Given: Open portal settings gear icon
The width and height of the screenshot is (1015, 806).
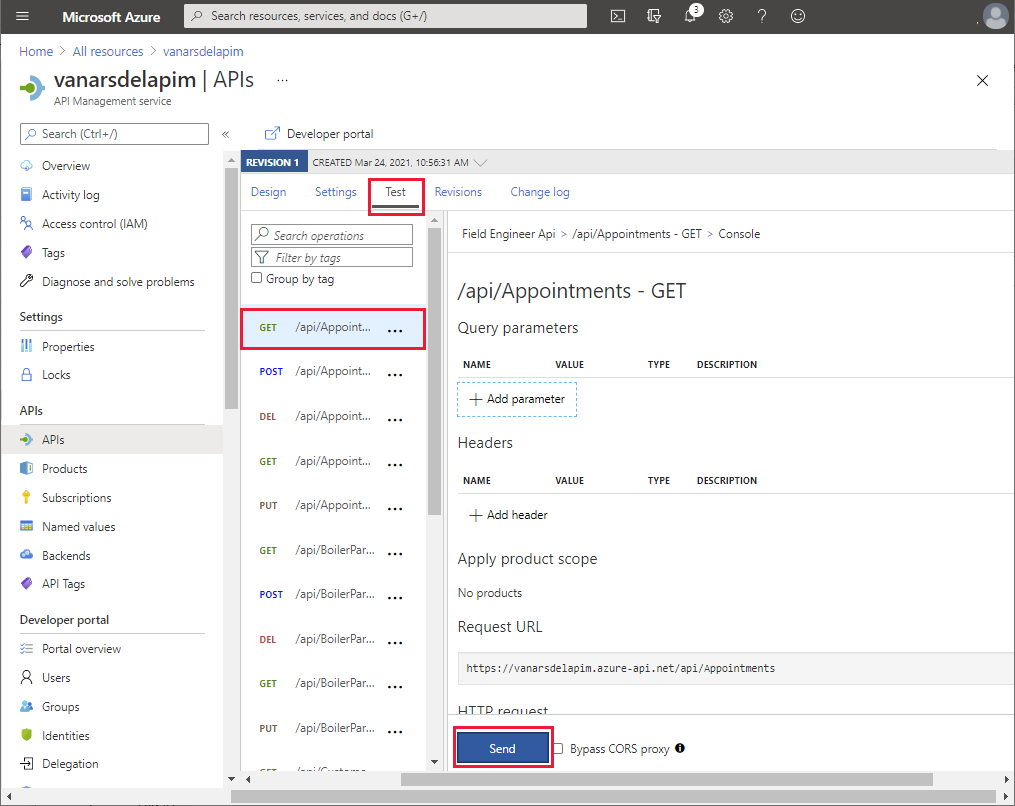Looking at the screenshot, I should coord(726,16).
